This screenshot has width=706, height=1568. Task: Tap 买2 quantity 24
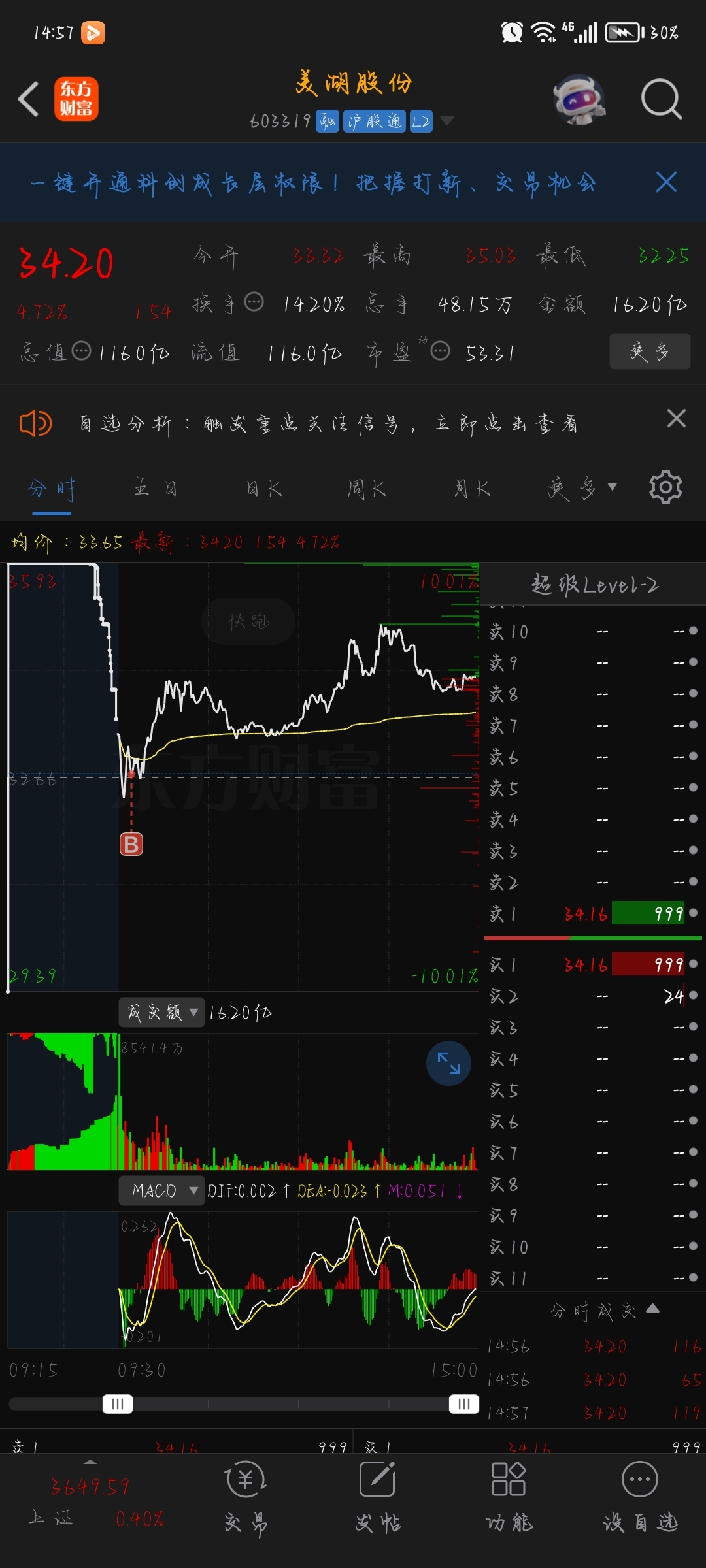point(673,996)
